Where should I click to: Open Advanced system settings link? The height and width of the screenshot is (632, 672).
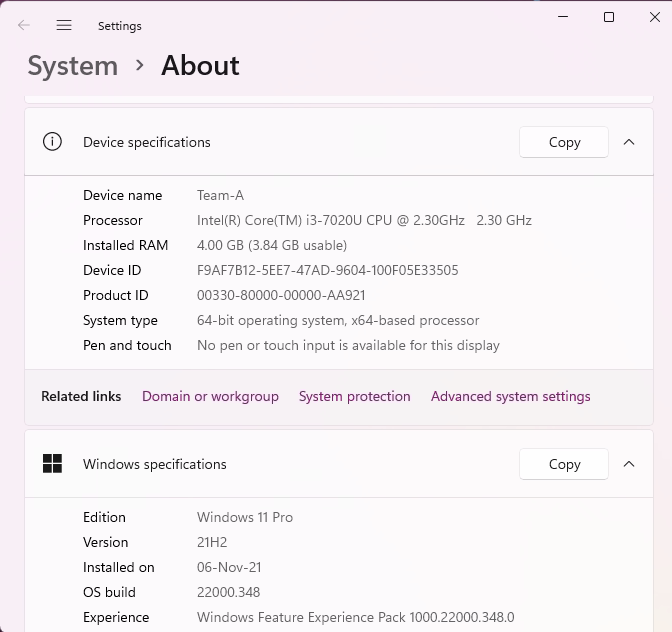[510, 396]
